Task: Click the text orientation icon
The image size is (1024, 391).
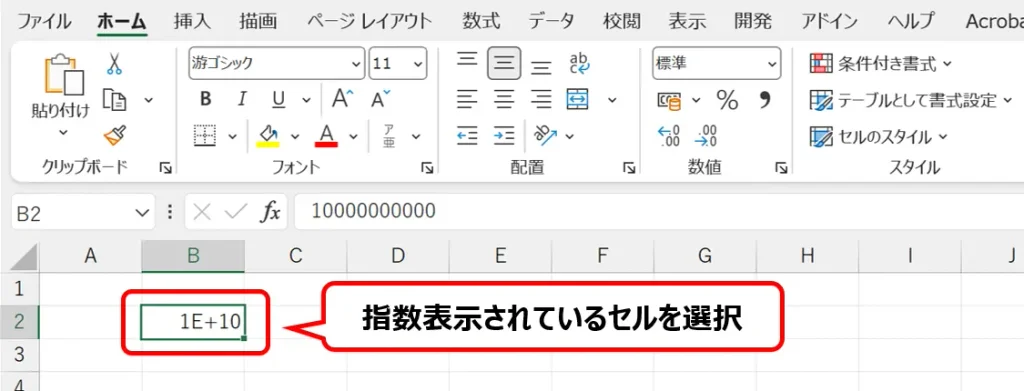Action: tap(546, 135)
